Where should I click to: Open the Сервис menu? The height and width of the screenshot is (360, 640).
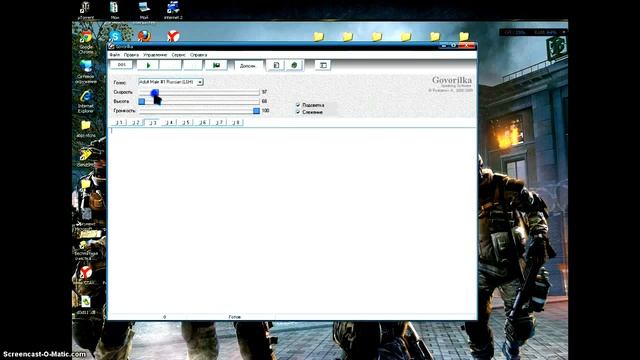[x=178, y=55]
